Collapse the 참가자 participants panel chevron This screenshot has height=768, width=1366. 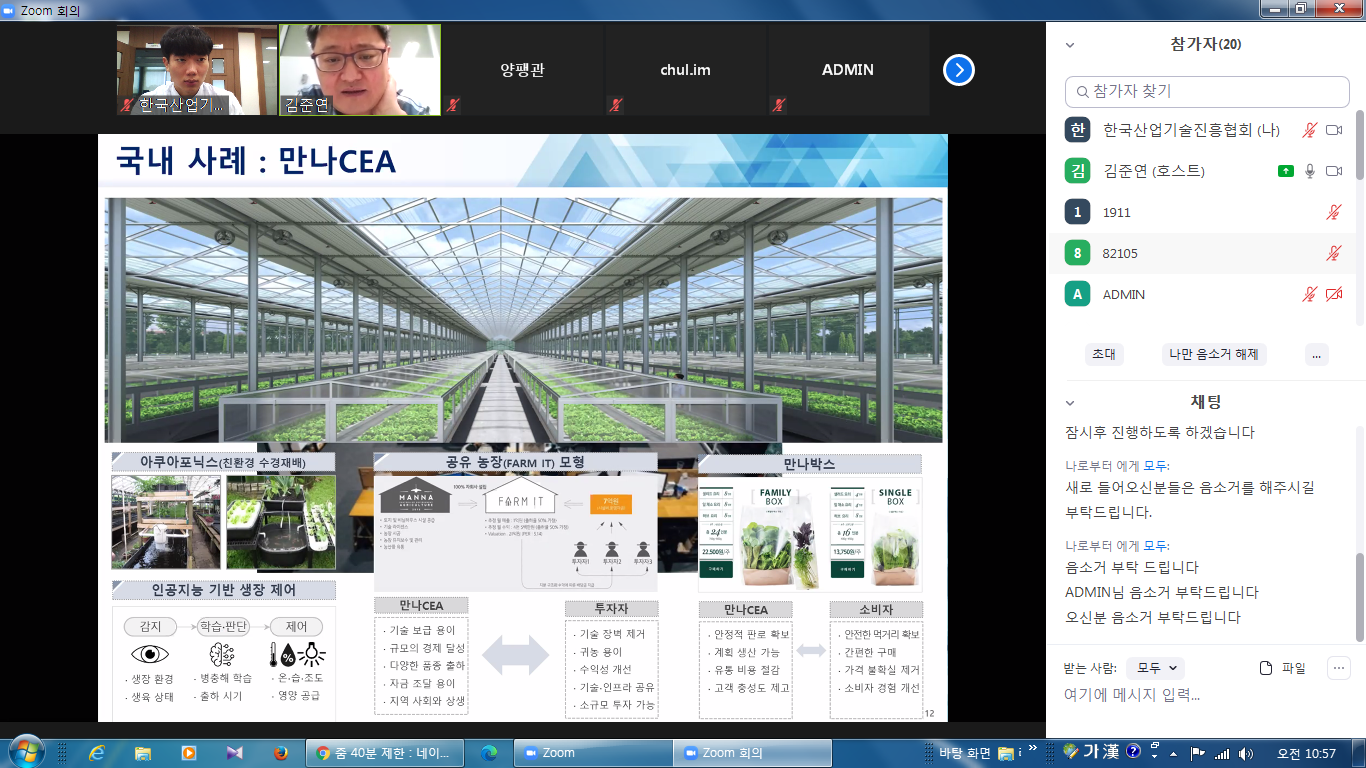[1070, 45]
